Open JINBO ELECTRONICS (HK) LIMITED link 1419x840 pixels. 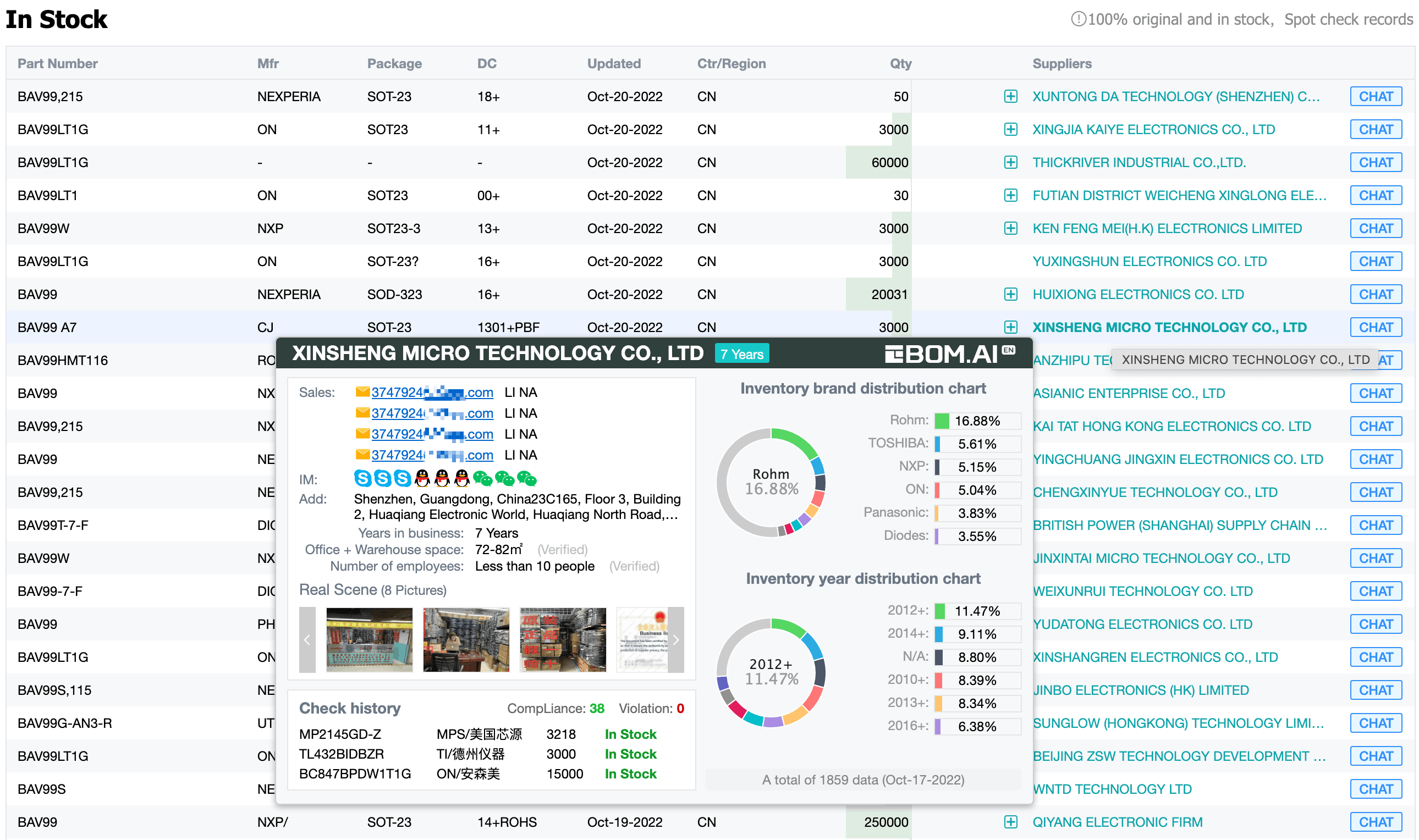[x=1140, y=690]
